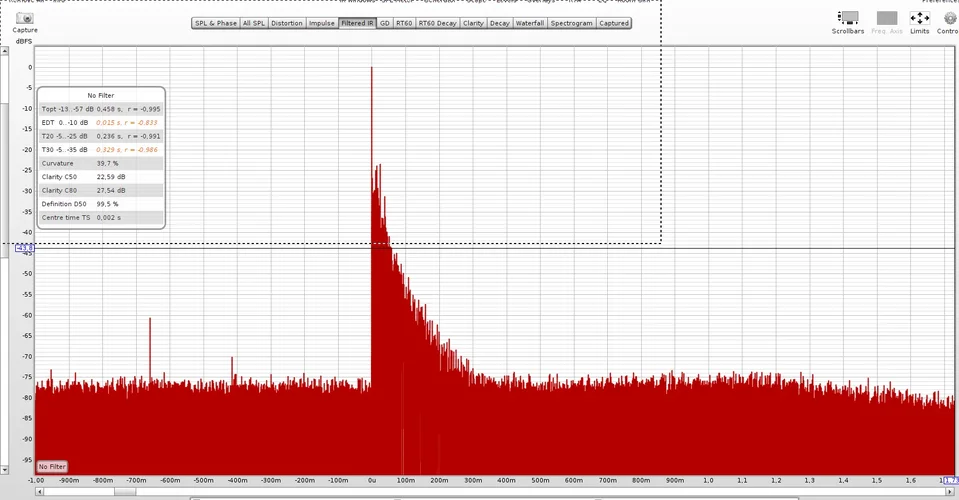Image resolution: width=959 pixels, height=500 pixels.
Task: View the Waterfall tab
Action: coord(529,23)
